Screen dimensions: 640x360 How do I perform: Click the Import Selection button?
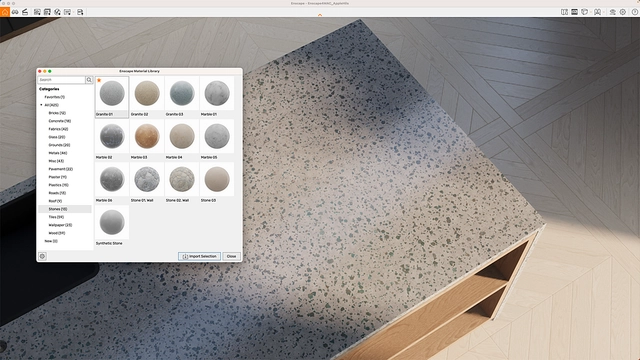(199, 256)
